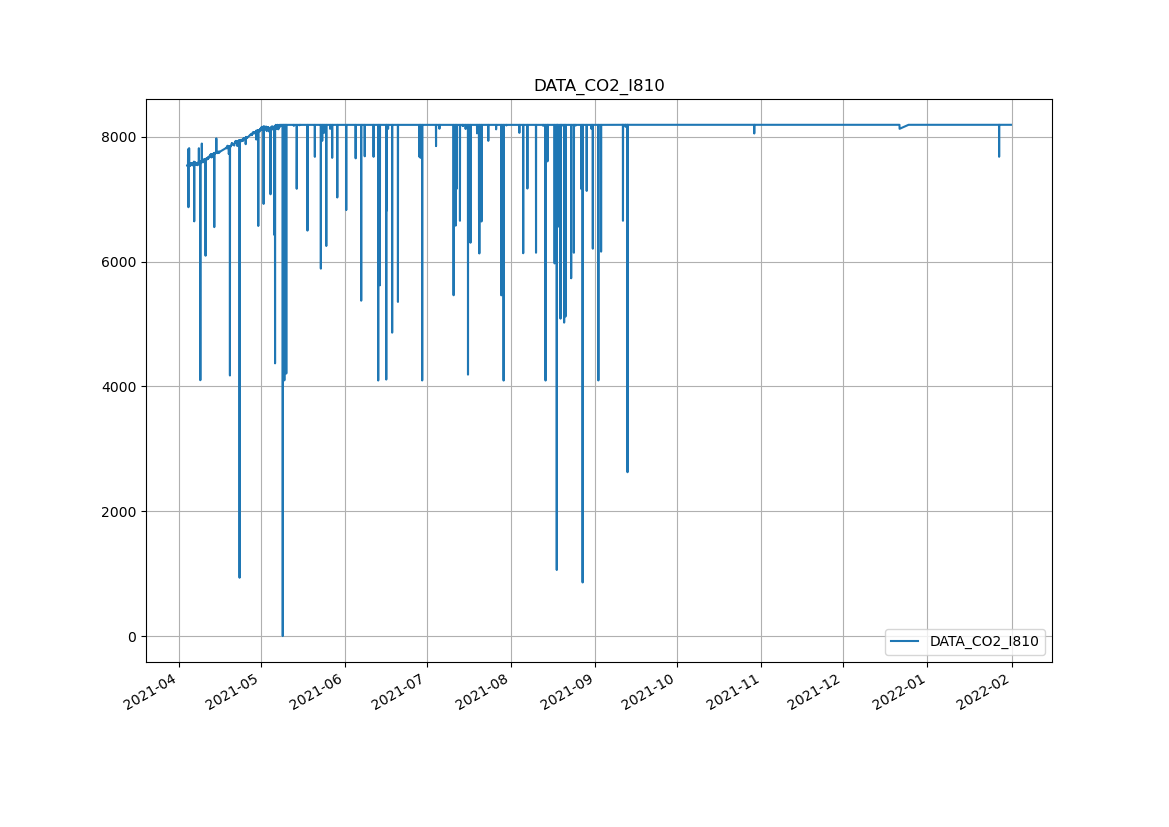Image resolution: width=1169 pixels, height=827 pixels.
Task: Click the legend entry text DATA_CO2_I810
Action: click(x=983, y=642)
